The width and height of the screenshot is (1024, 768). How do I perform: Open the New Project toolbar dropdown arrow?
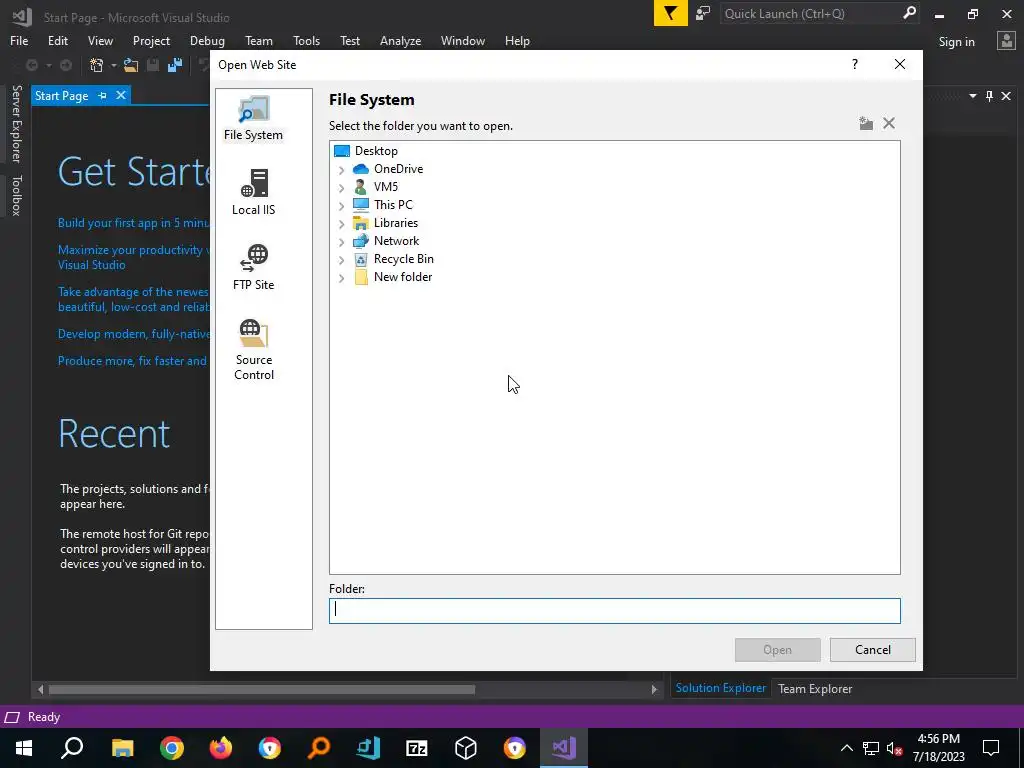tap(113, 65)
